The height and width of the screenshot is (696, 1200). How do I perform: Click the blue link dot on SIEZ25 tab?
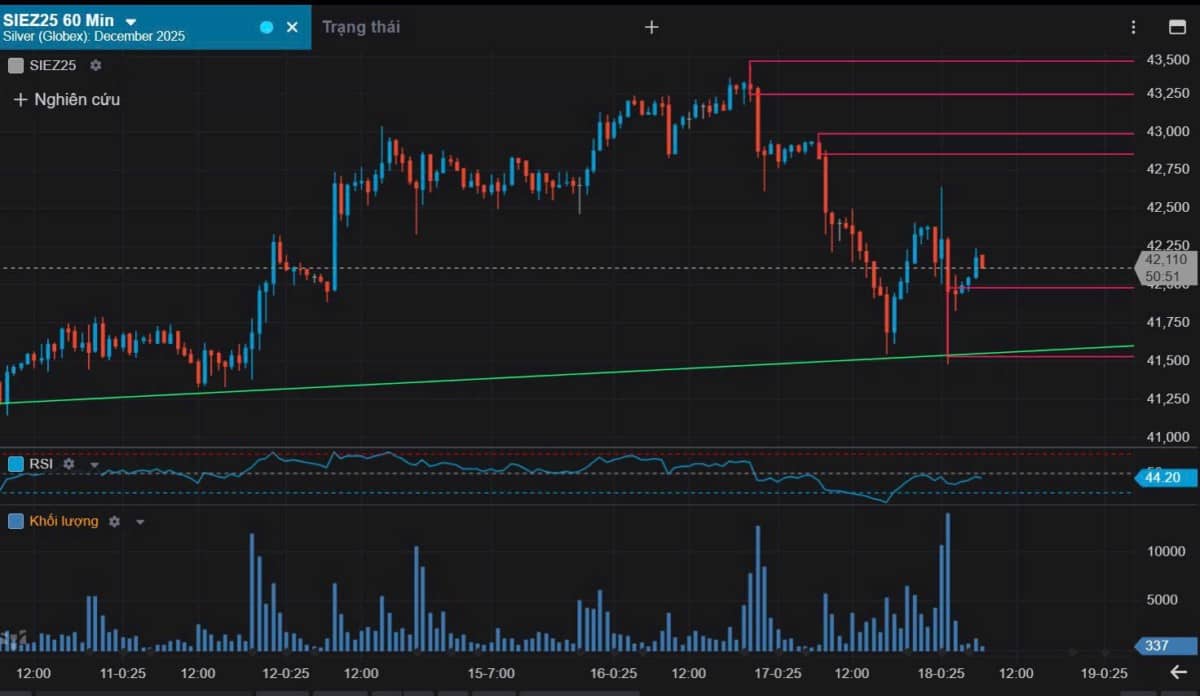click(x=266, y=27)
